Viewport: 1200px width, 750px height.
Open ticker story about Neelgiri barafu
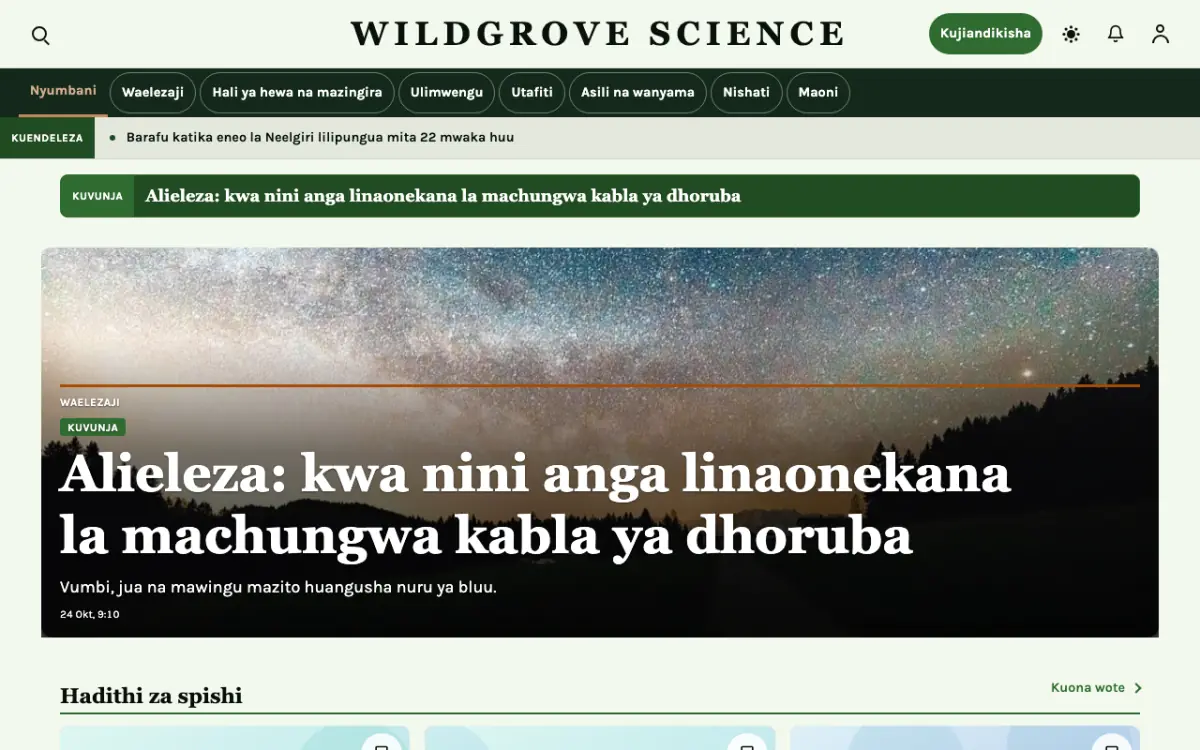point(320,138)
